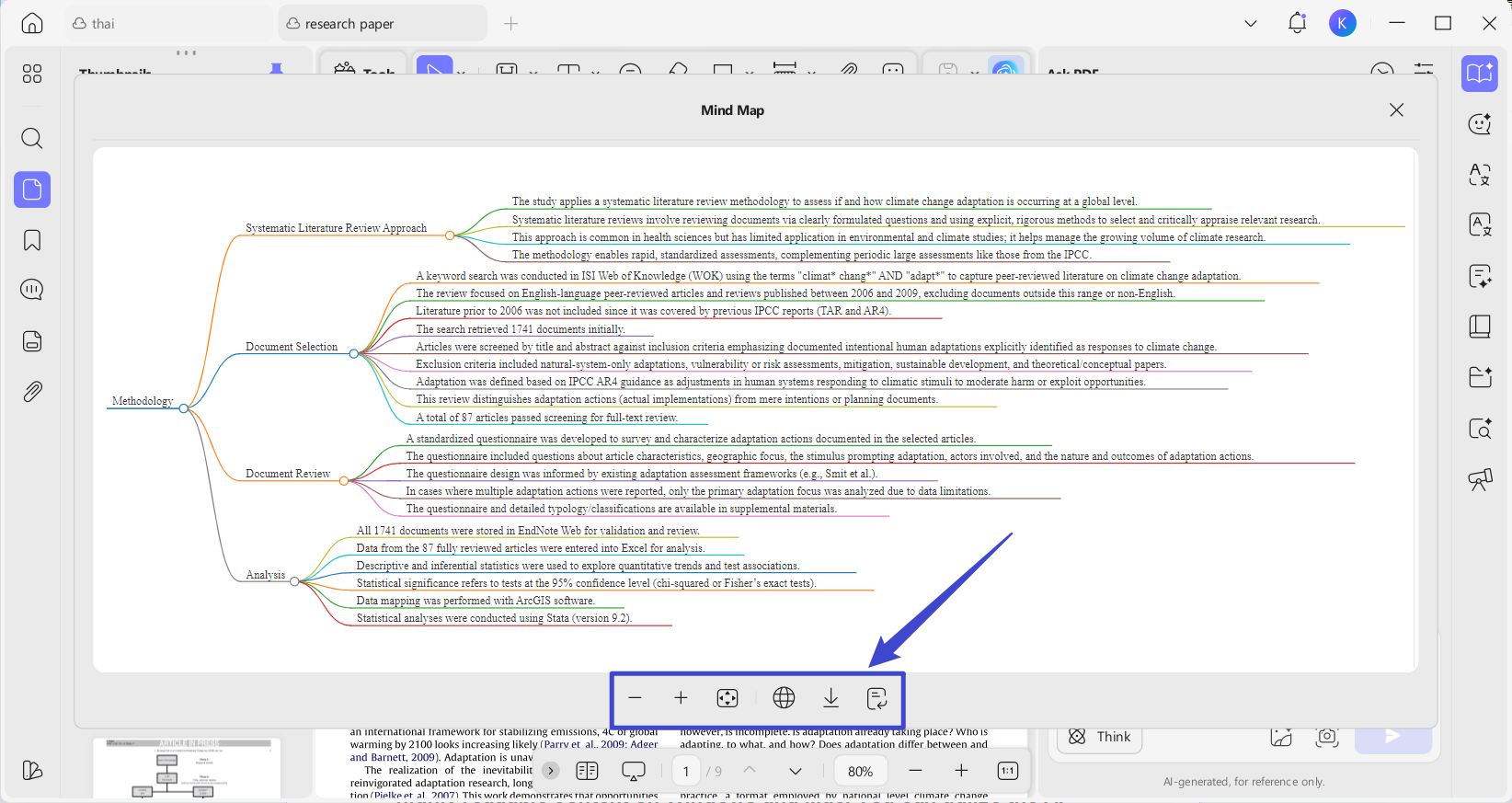Click 'Statistical analyses were conducted using Stata' node
Viewport: 1512px width, 803px height.
[x=495, y=618]
